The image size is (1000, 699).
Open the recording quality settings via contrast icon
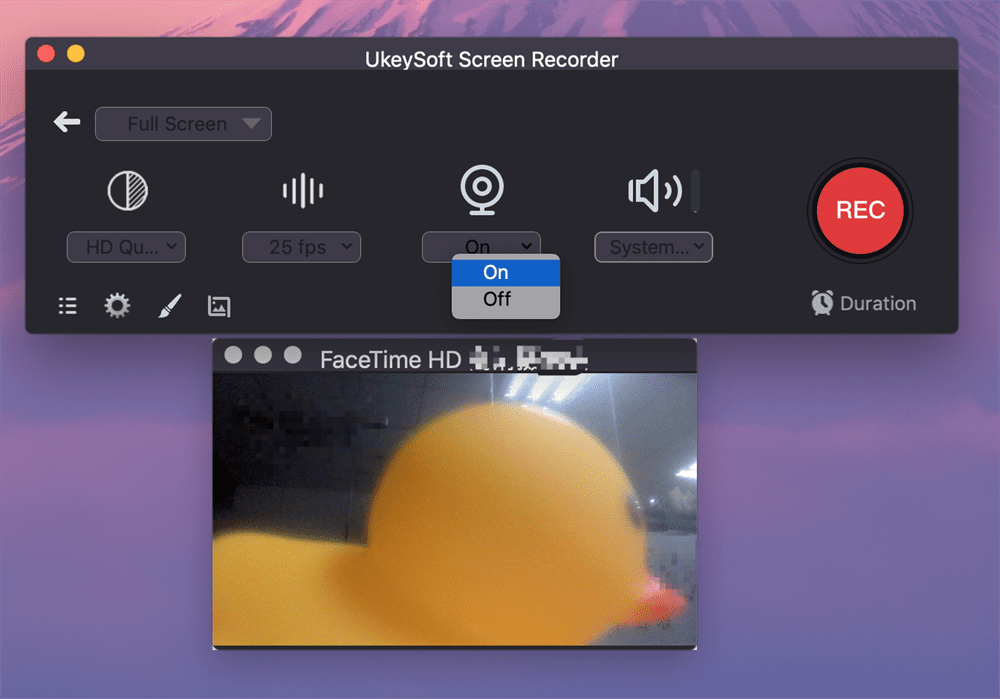[x=126, y=191]
